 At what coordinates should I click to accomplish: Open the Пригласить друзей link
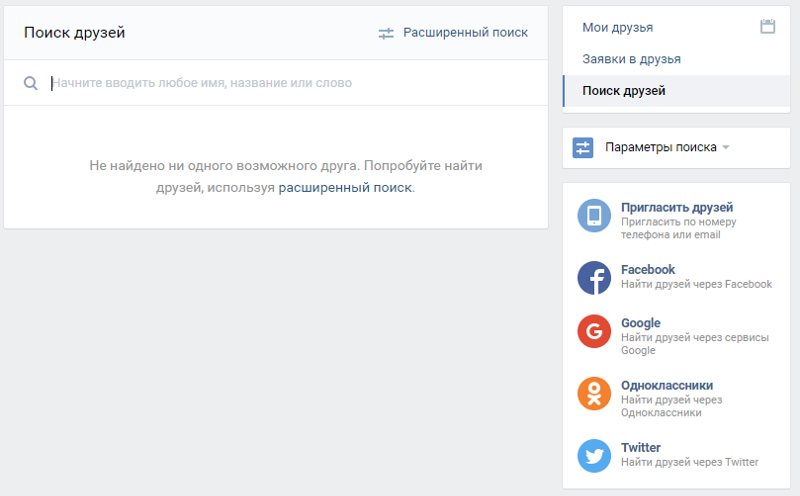tap(677, 207)
